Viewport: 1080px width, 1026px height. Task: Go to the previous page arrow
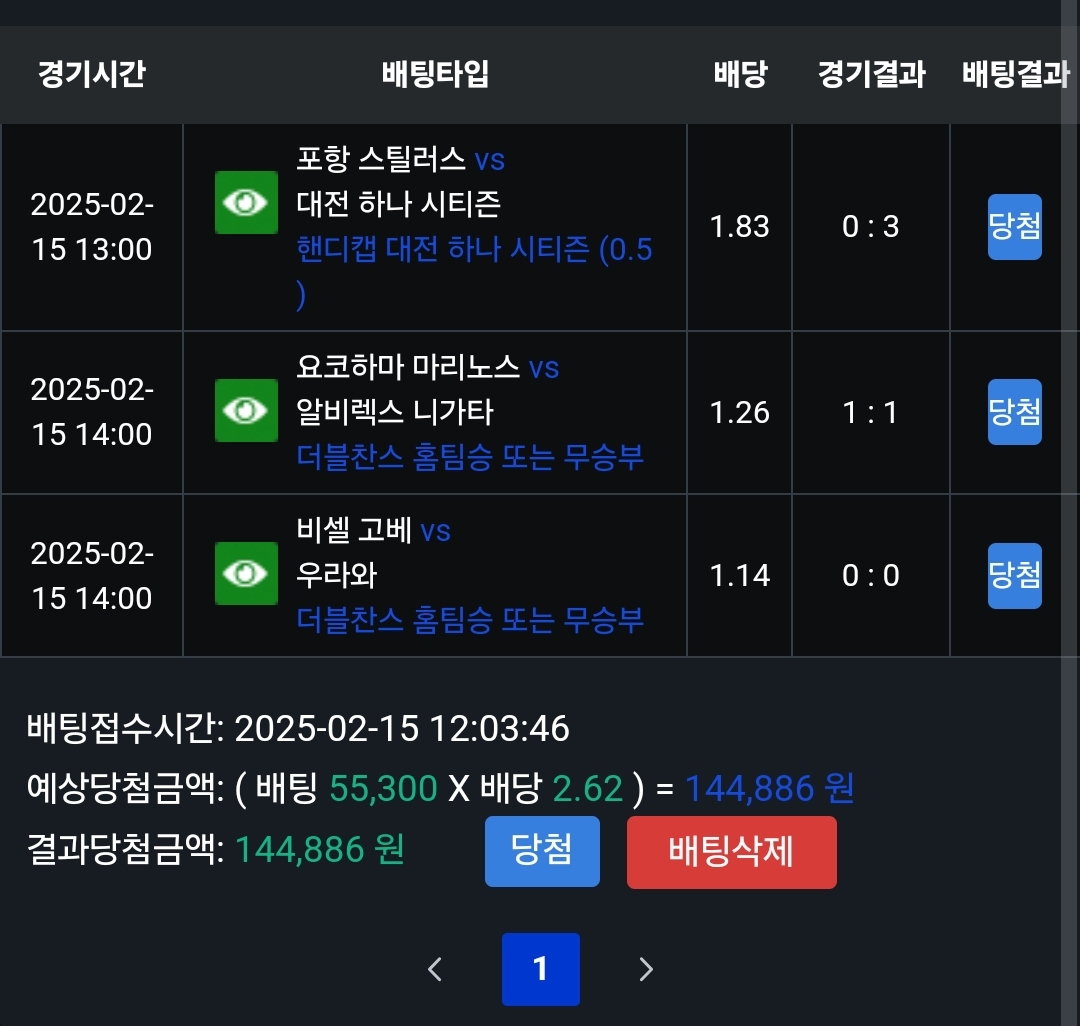click(x=435, y=969)
